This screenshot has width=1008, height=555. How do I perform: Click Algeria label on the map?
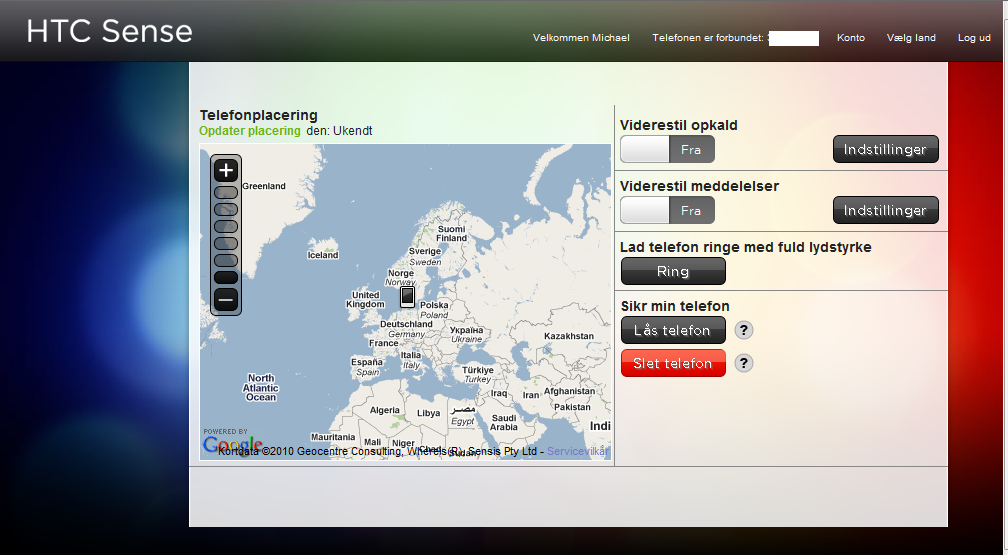384,410
